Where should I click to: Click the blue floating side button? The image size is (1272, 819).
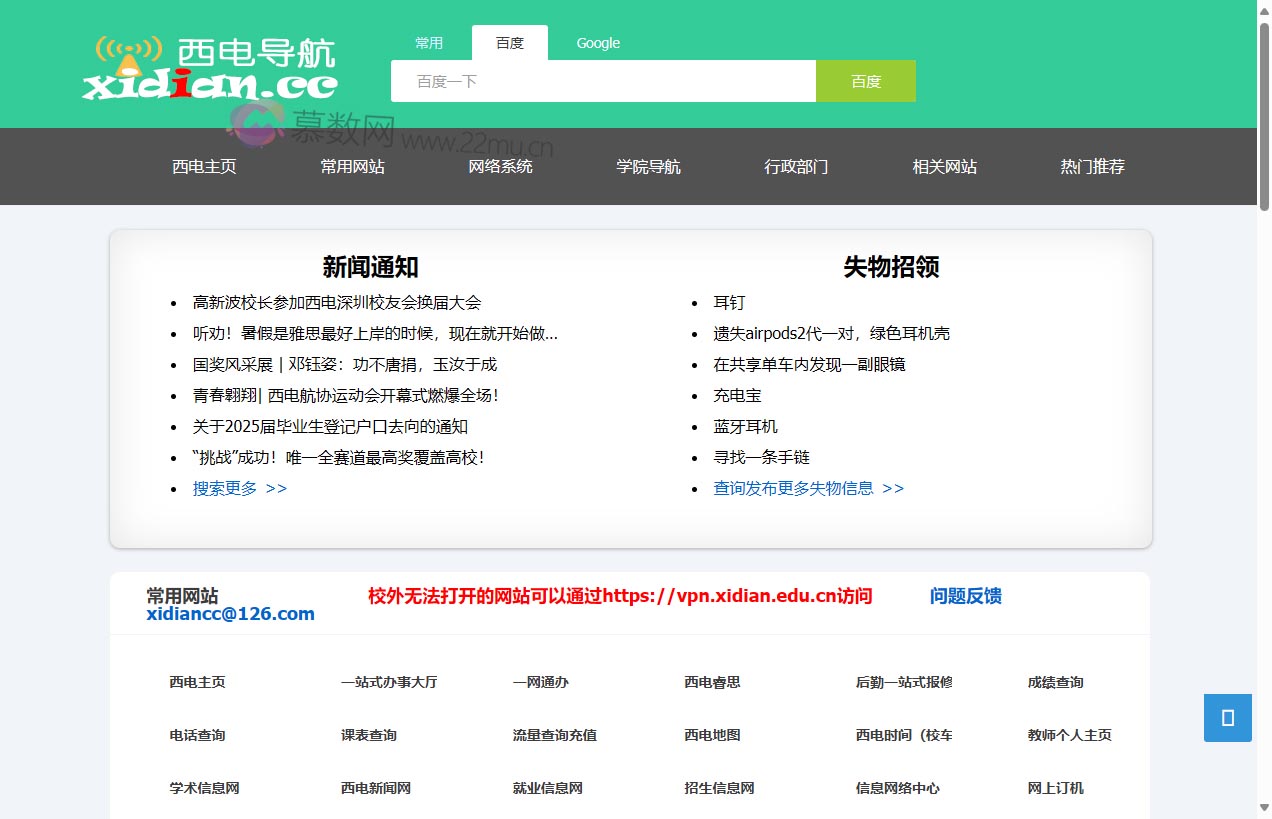click(1227, 717)
